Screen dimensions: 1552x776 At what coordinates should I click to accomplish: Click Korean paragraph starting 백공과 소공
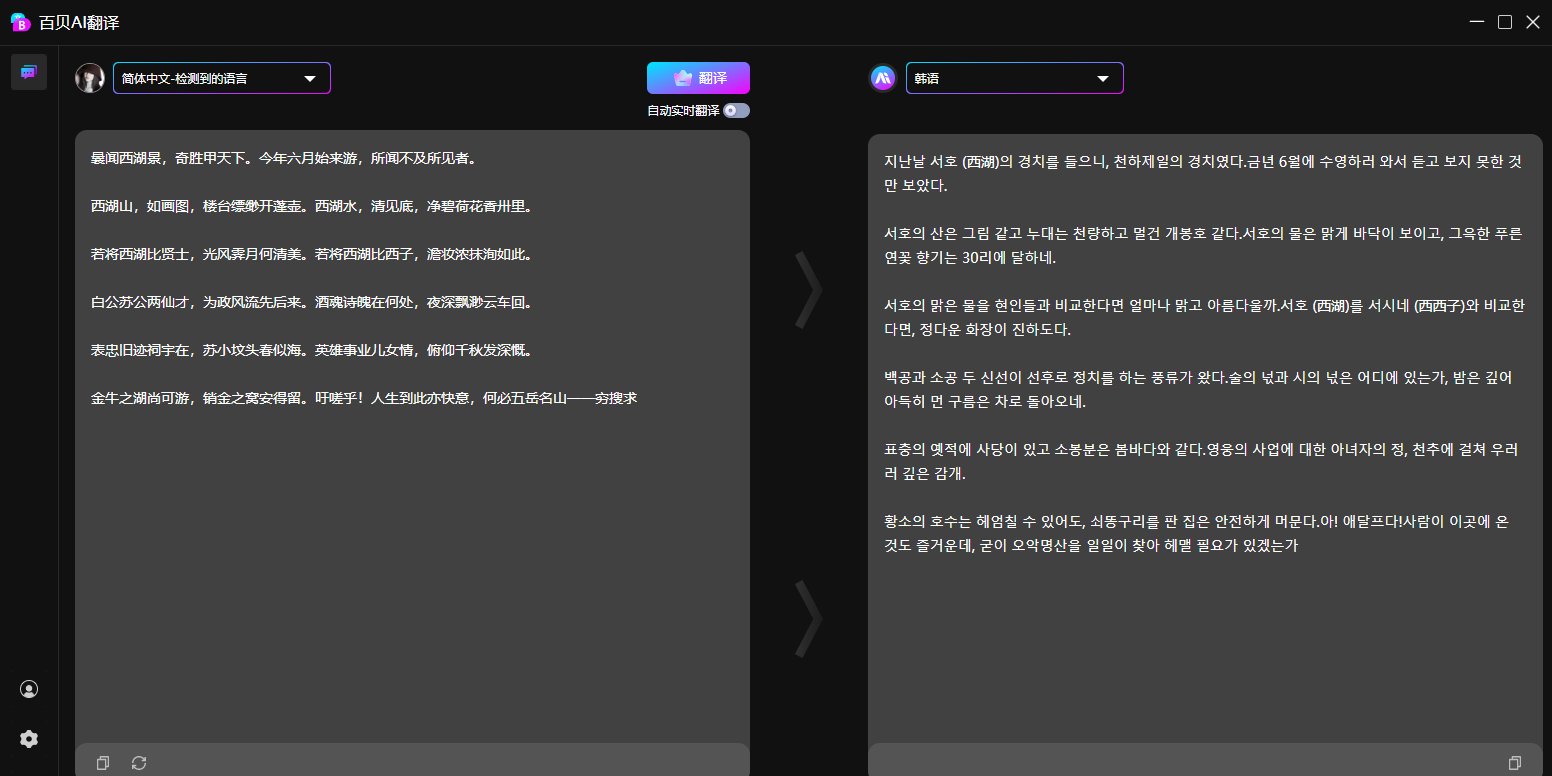(1198, 390)
